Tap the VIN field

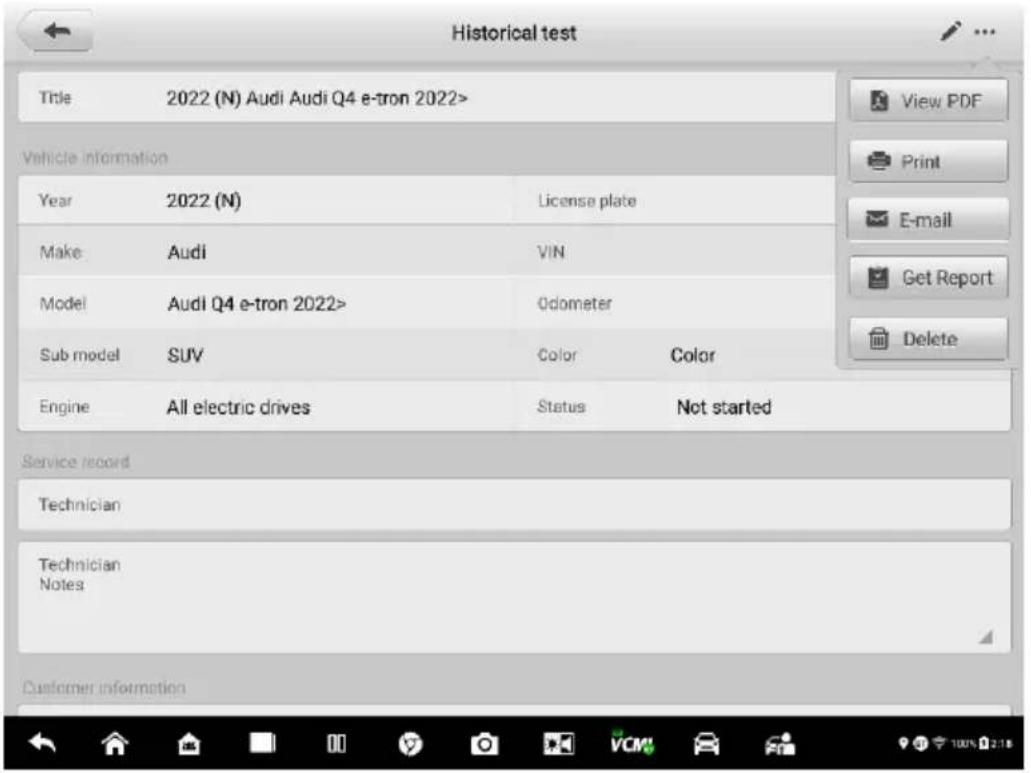(x=677, y=252)
